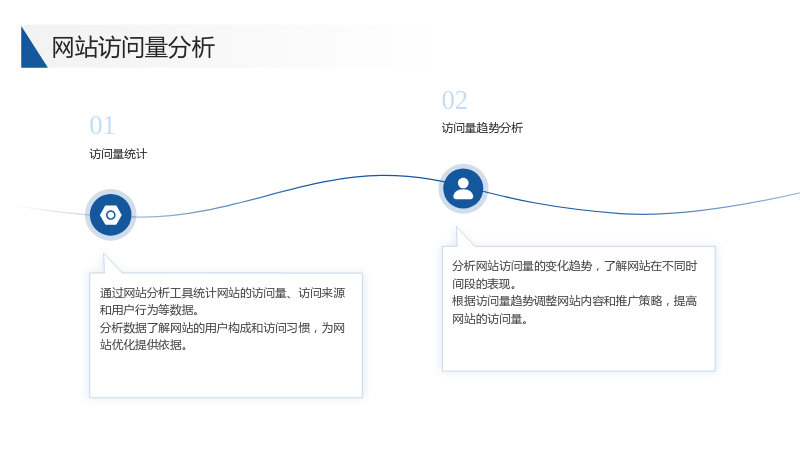Click the user profile icon circle

463,189
